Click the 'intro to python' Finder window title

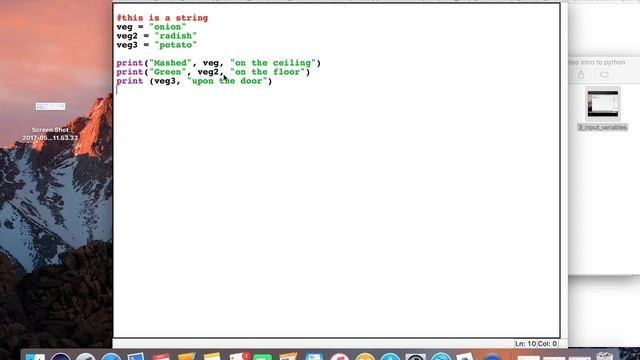pyautogui.click(x=598, y=62)
